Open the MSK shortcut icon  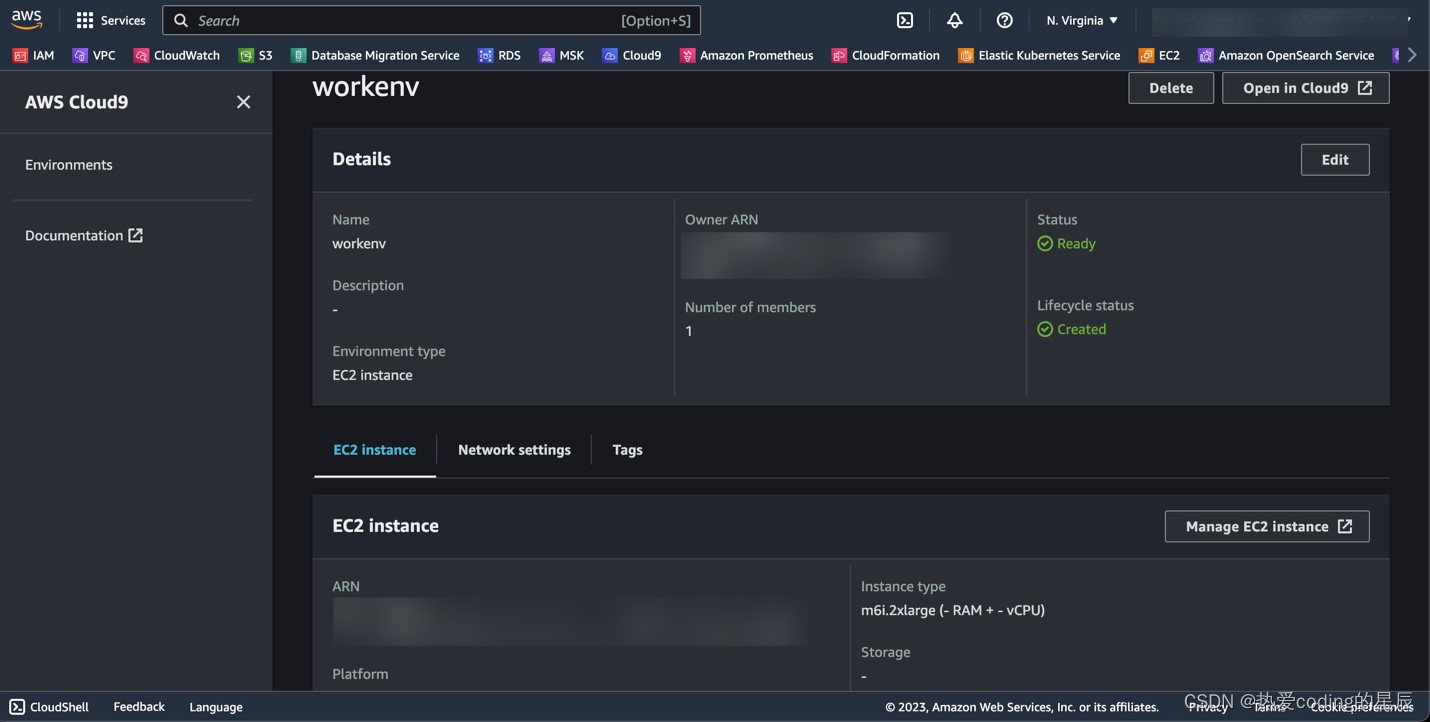tap(547, 56)
